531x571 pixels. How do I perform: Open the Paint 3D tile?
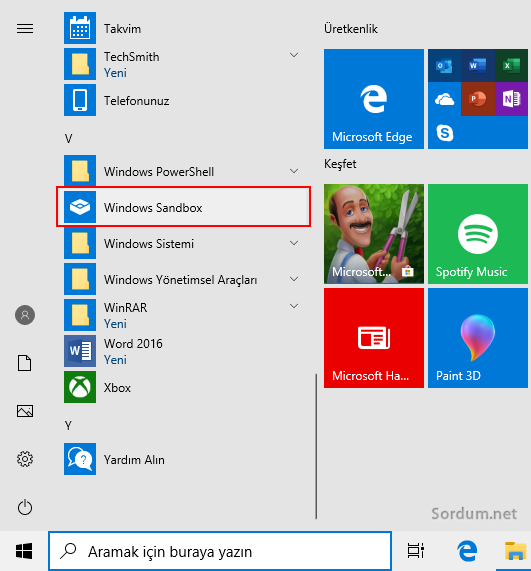pyautogui.click(x=478, y=338)
